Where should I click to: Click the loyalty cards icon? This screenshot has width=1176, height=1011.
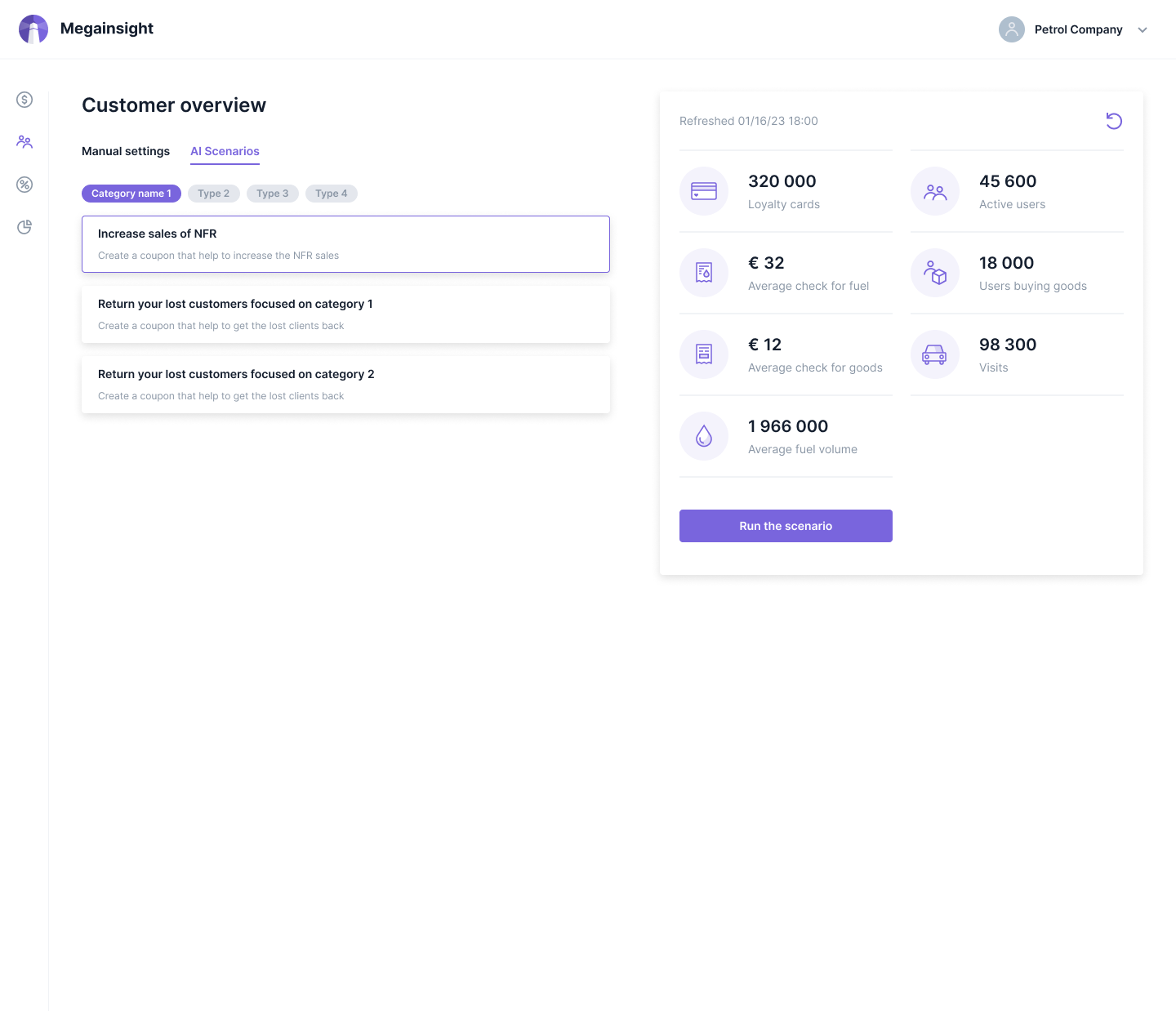(x=704, y=191)
